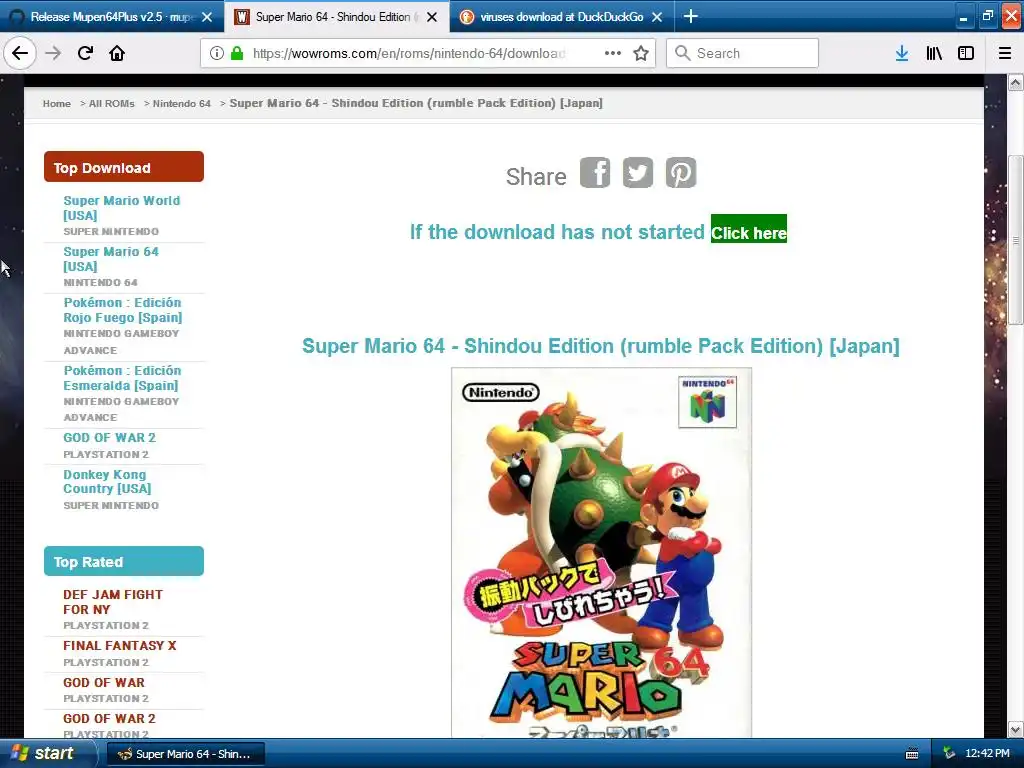Viewport: 1024px width, 768px height.
Task: Open Super Mario World [USA] link
Action: click(121, 208)
